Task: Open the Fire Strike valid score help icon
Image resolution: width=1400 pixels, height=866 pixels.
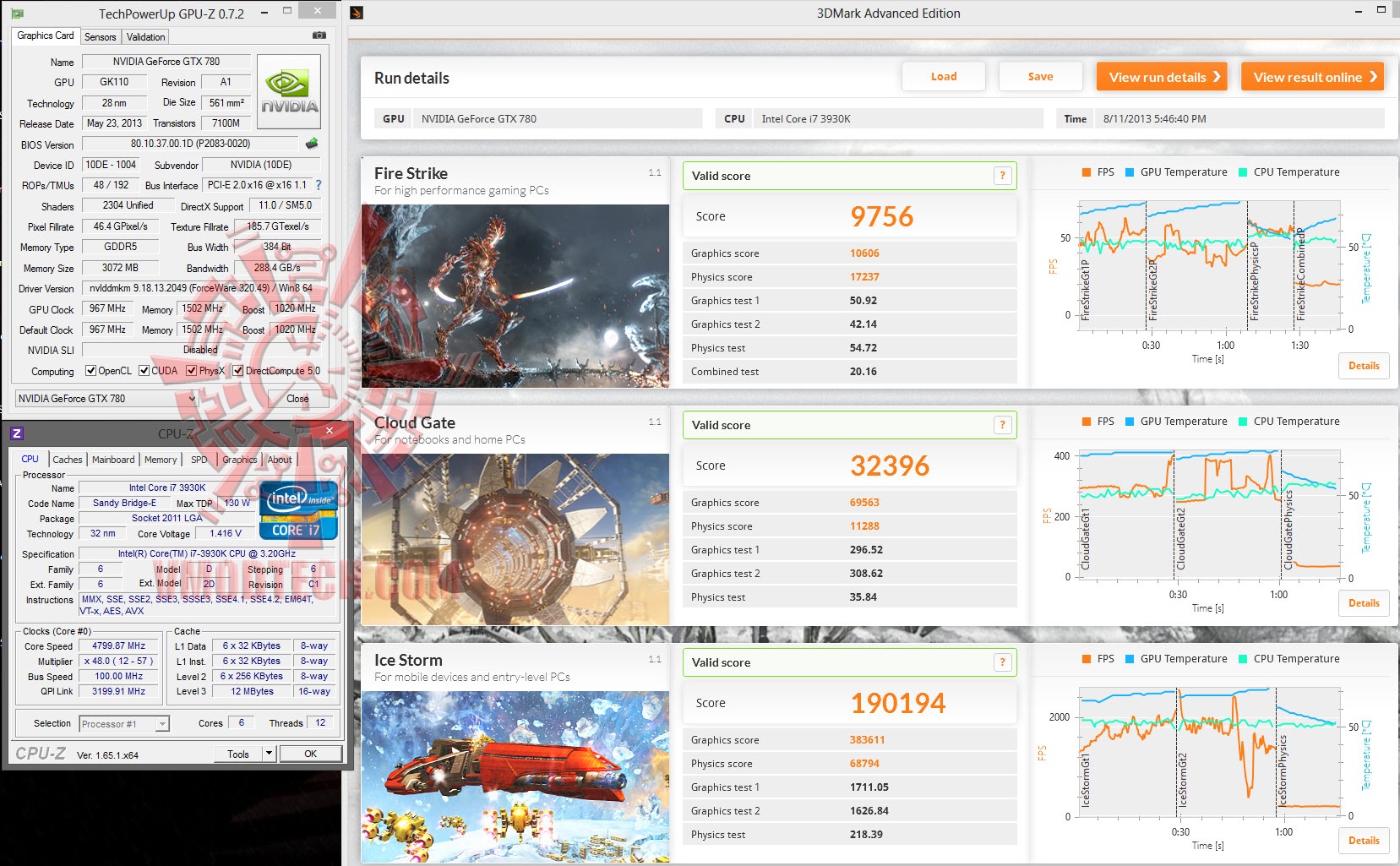Action: click(x=1002, y=176)
